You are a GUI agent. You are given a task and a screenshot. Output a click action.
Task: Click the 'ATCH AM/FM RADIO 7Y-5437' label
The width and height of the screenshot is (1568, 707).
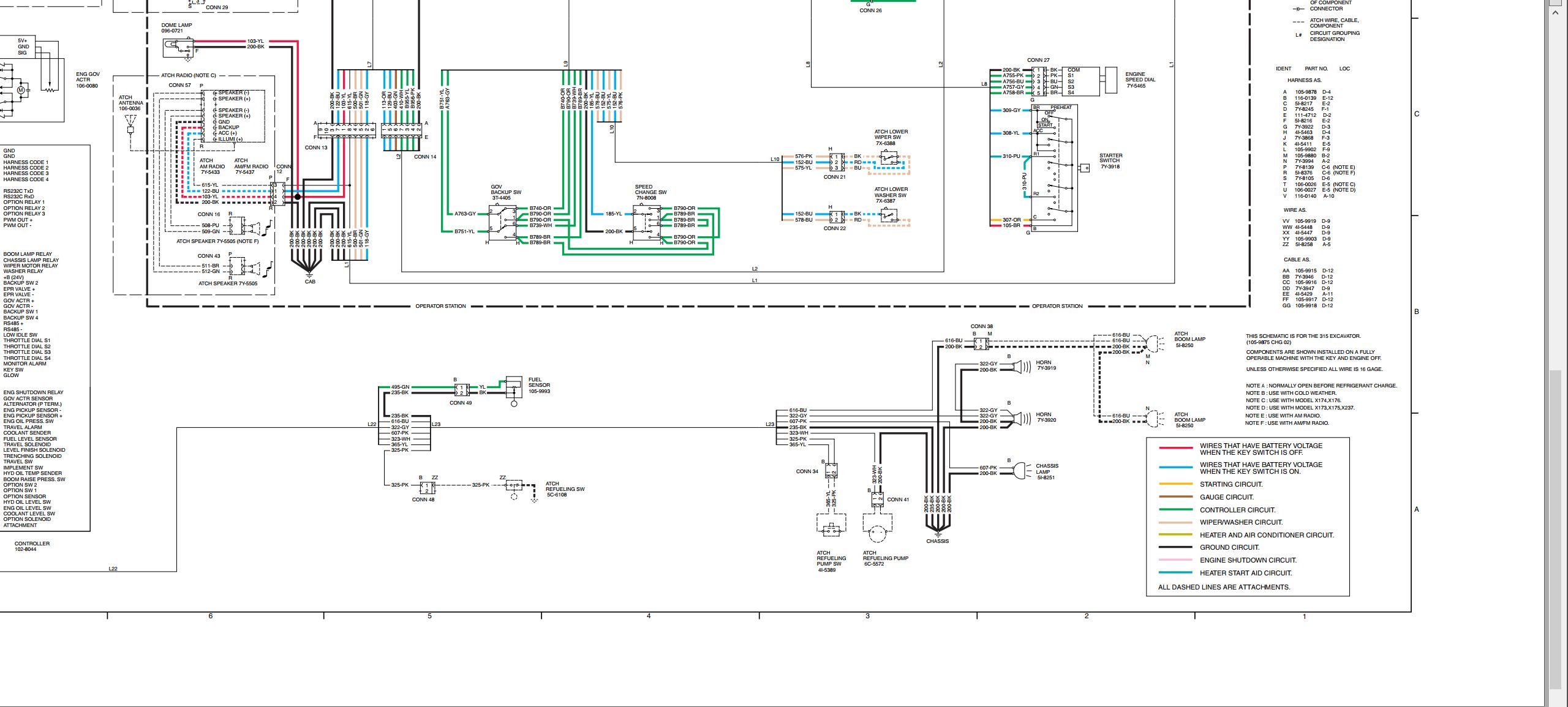click(251, 166)
